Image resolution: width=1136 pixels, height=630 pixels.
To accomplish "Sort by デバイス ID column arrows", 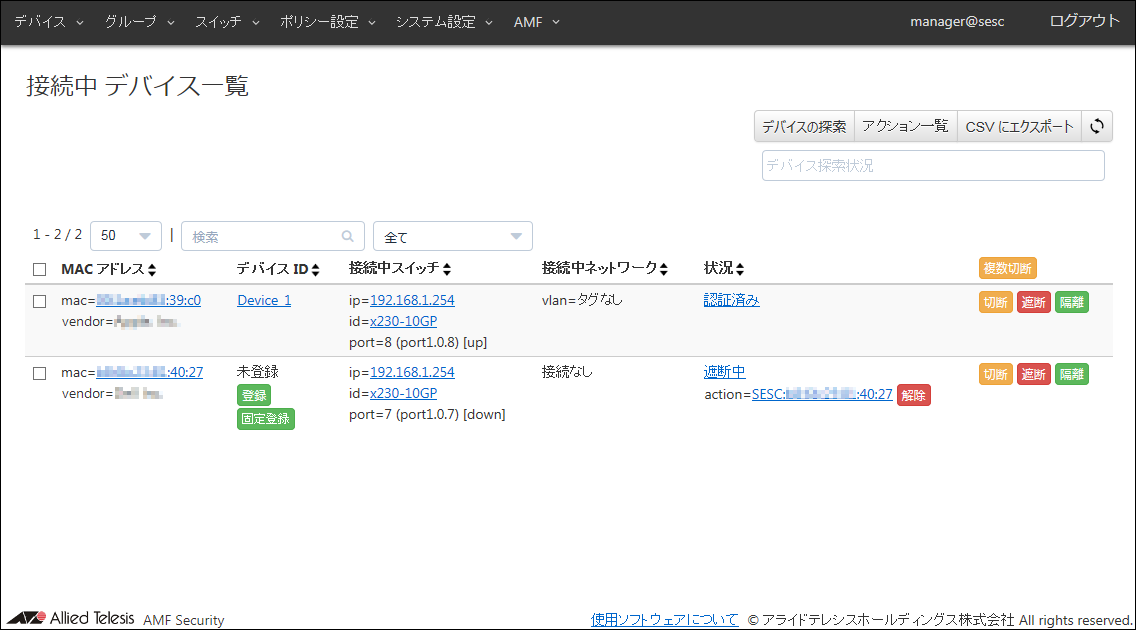I will click(x=315, y=270).
